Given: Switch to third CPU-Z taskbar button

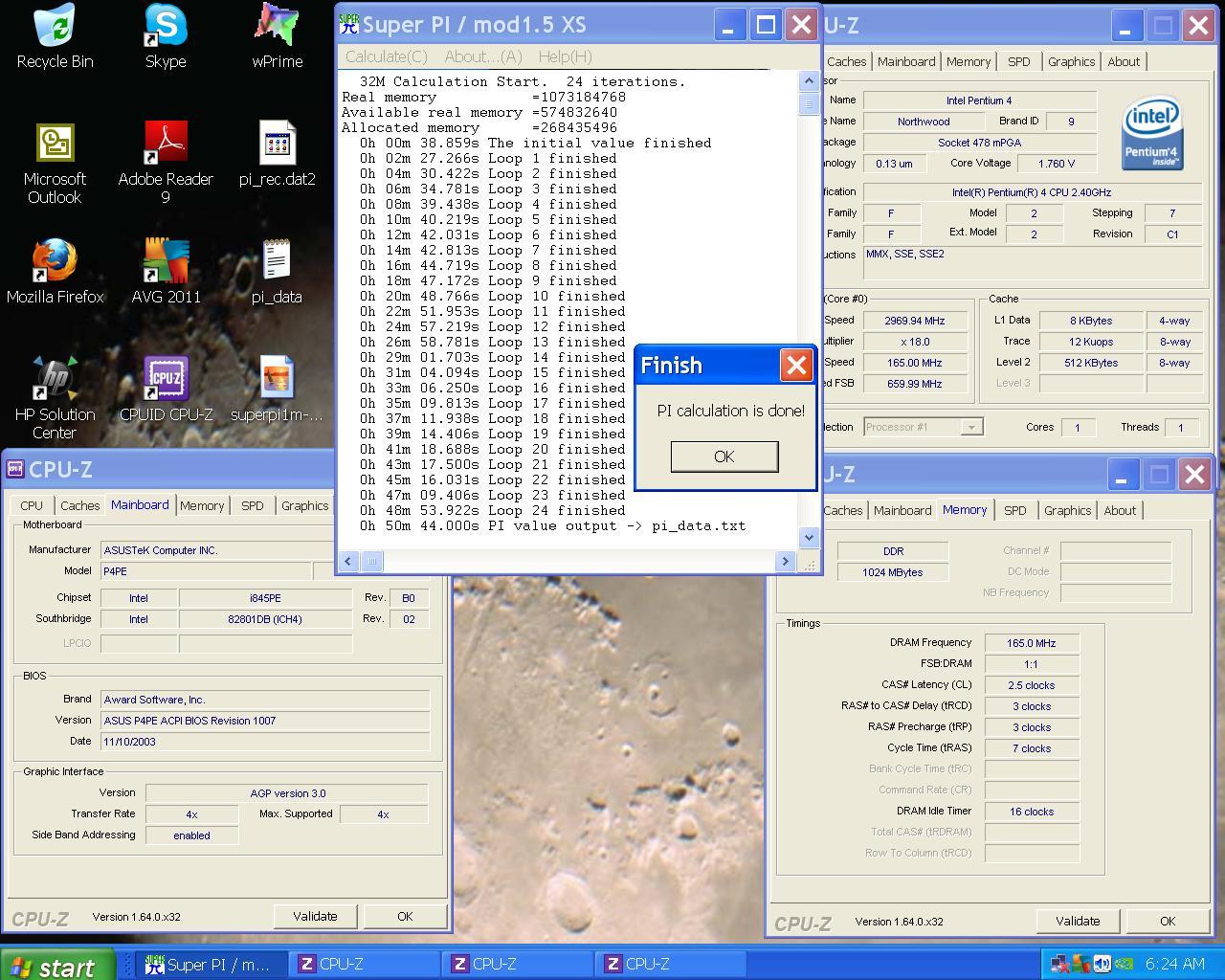Looking at the screenshot, I should (x=672, y=964).
